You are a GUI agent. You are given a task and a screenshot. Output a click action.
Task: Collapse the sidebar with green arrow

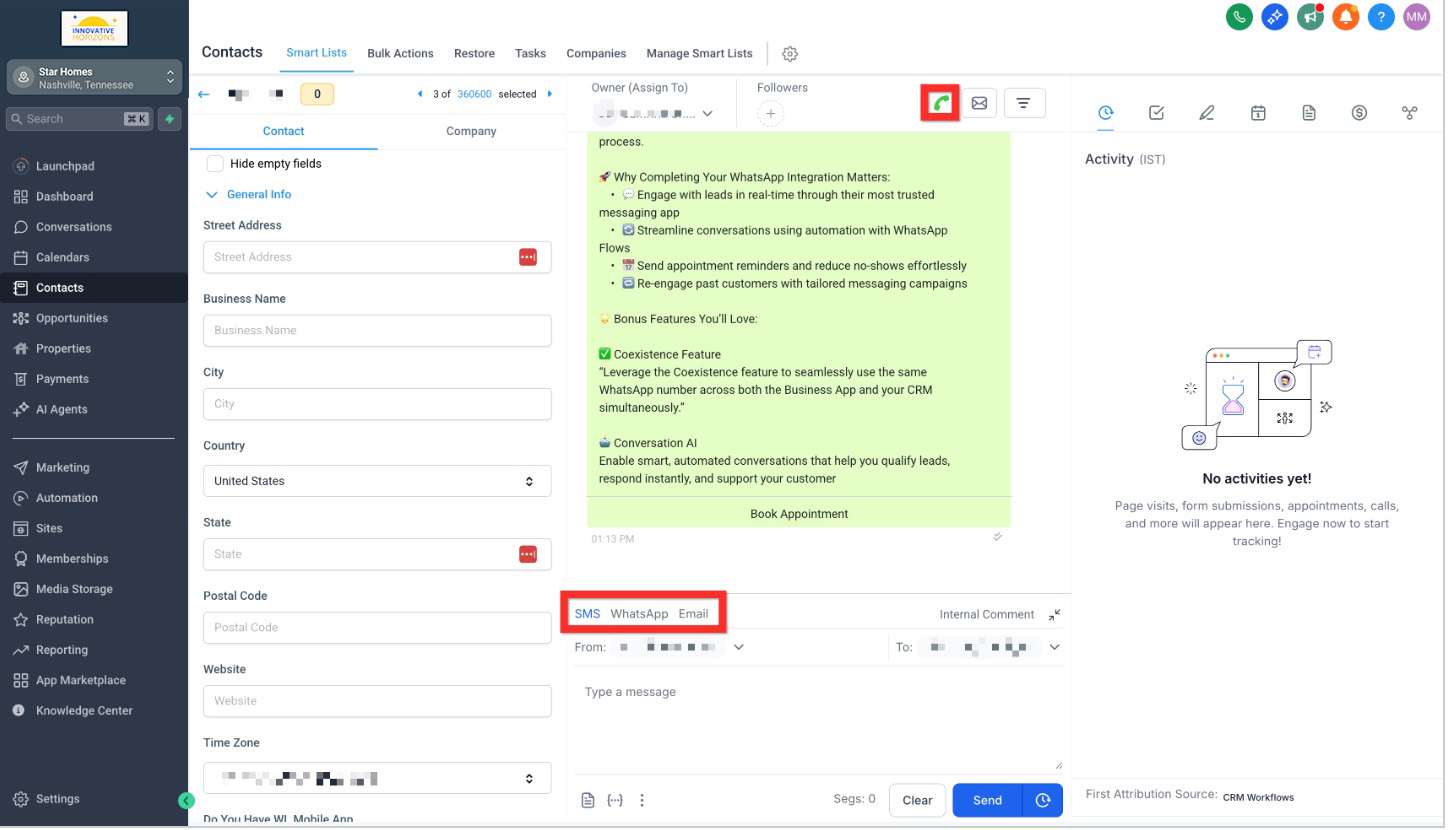(x=186, y=801)
